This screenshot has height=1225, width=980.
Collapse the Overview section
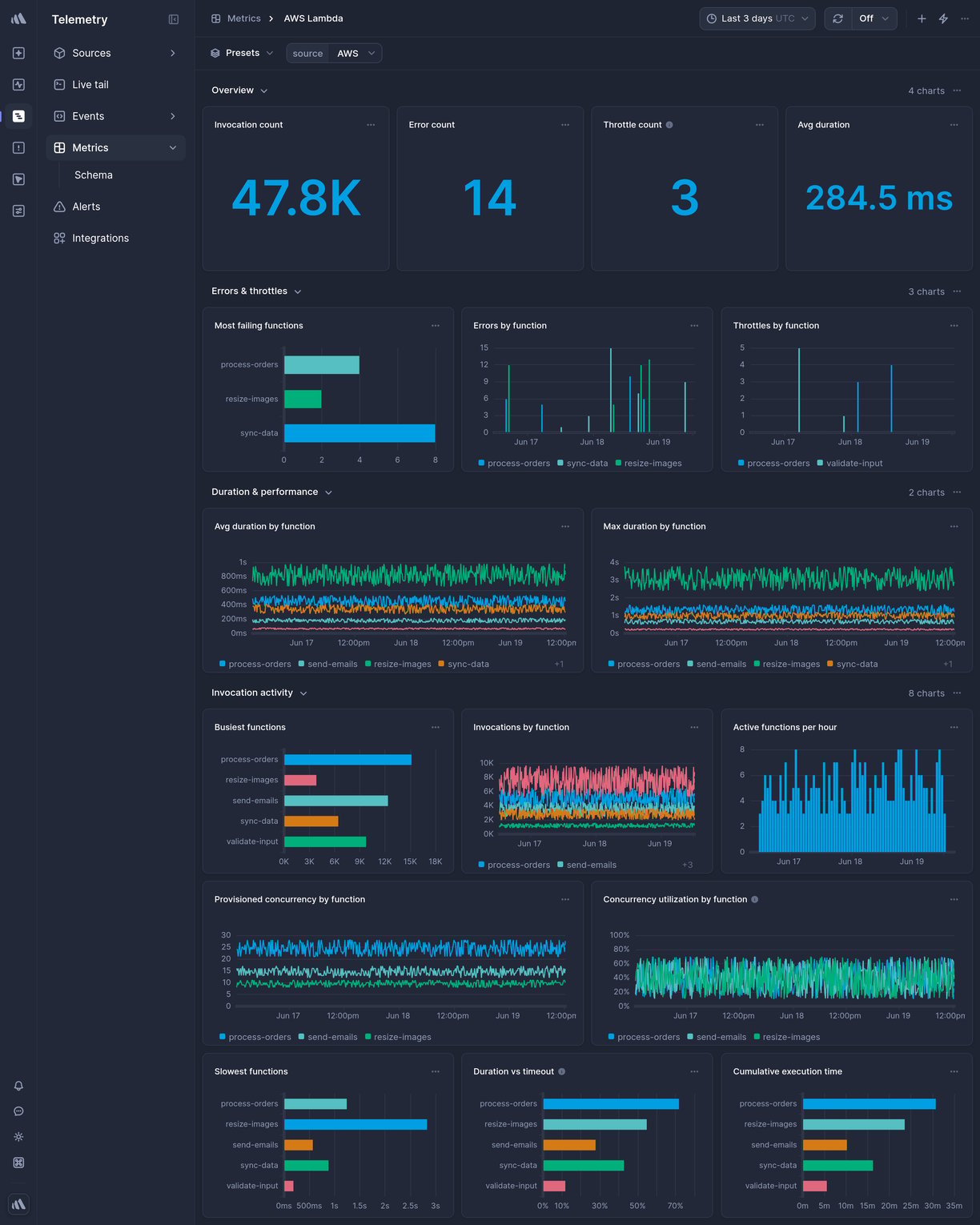[x=264, y=90]
